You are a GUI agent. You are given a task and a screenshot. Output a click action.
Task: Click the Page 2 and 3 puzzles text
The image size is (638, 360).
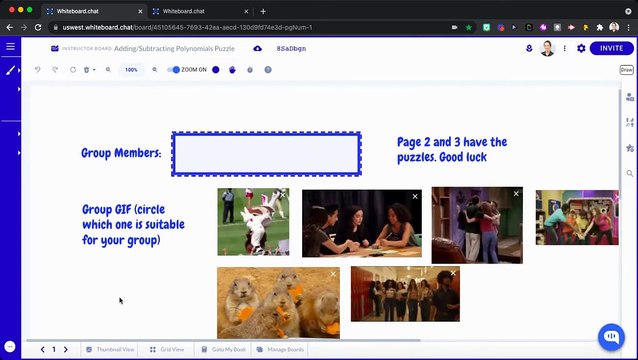pos(452,149)
